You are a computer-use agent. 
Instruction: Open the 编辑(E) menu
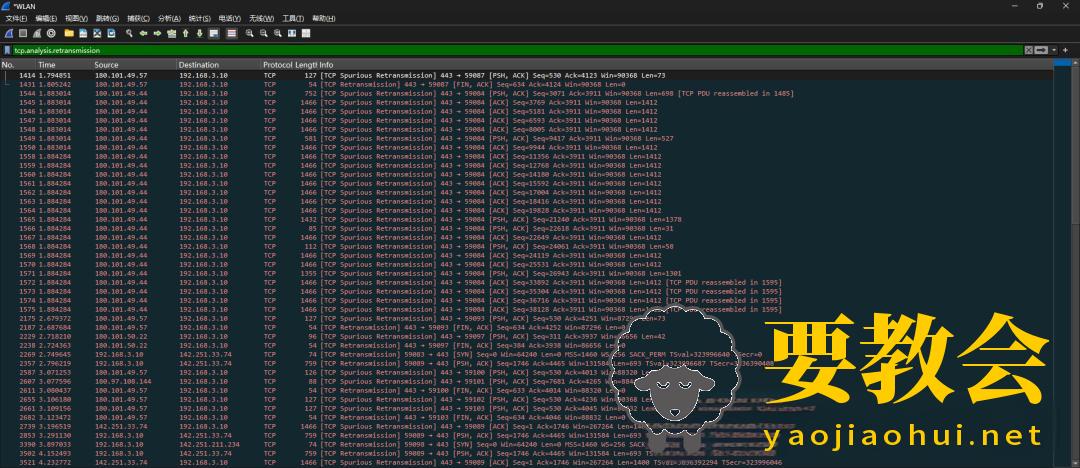(47, 18)
